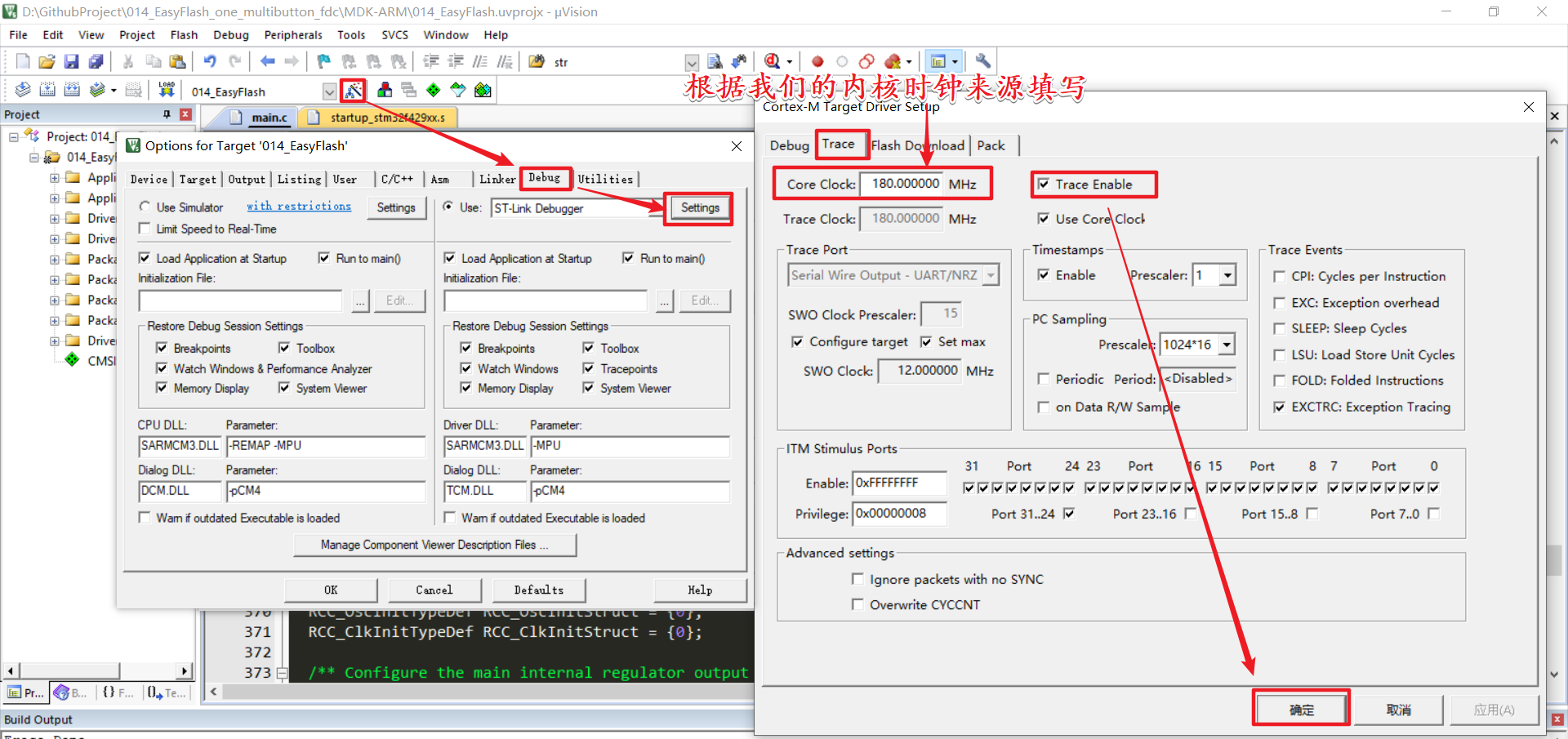Click Defaults in Options dialog

coord(538,590)
